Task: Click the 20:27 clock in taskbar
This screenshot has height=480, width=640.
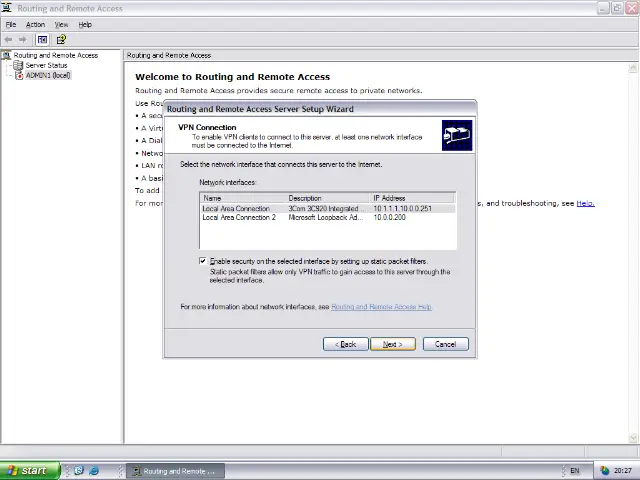Action: pos(622,471)
